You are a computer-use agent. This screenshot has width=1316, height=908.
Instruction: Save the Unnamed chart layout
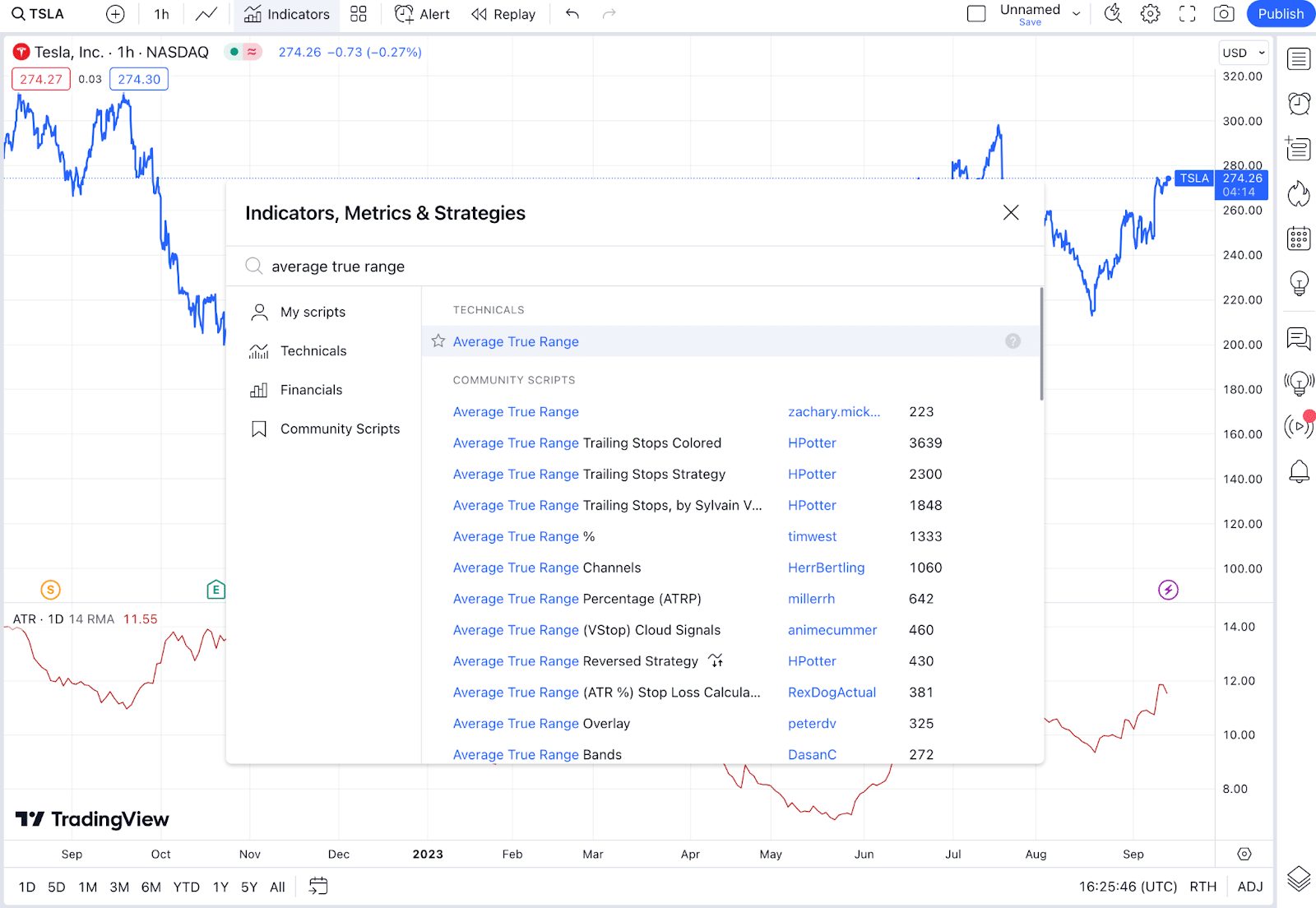[1030, 22]
